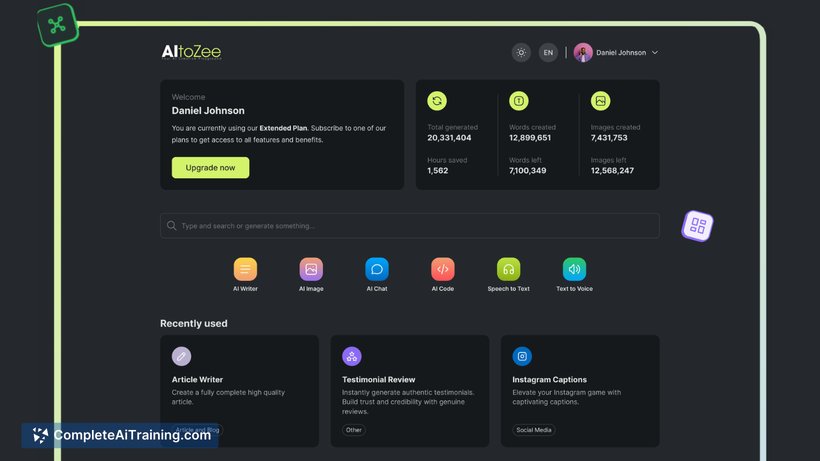Select the Text to Voice icon

pos(574,269)
